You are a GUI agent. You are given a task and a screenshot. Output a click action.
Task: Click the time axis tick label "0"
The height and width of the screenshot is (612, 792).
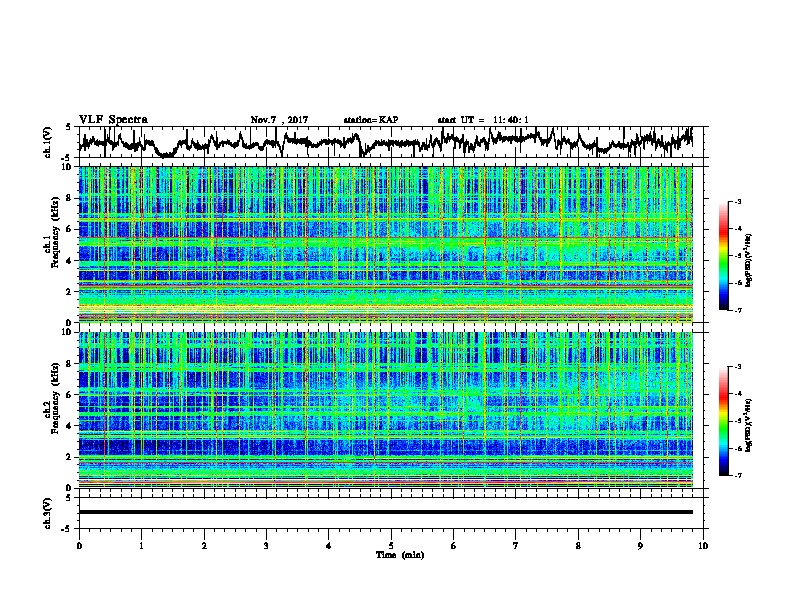79,546
